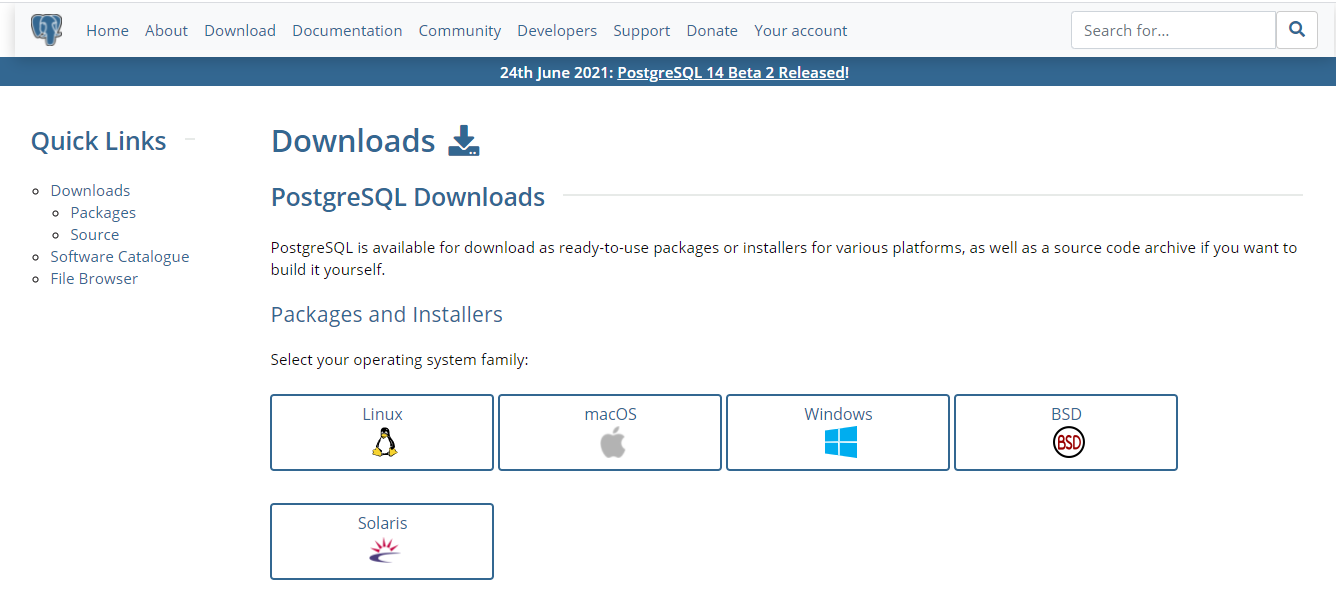Open Documentation from the navbar
This screenshot has height=597, width=1336.
tap(347, 31)
